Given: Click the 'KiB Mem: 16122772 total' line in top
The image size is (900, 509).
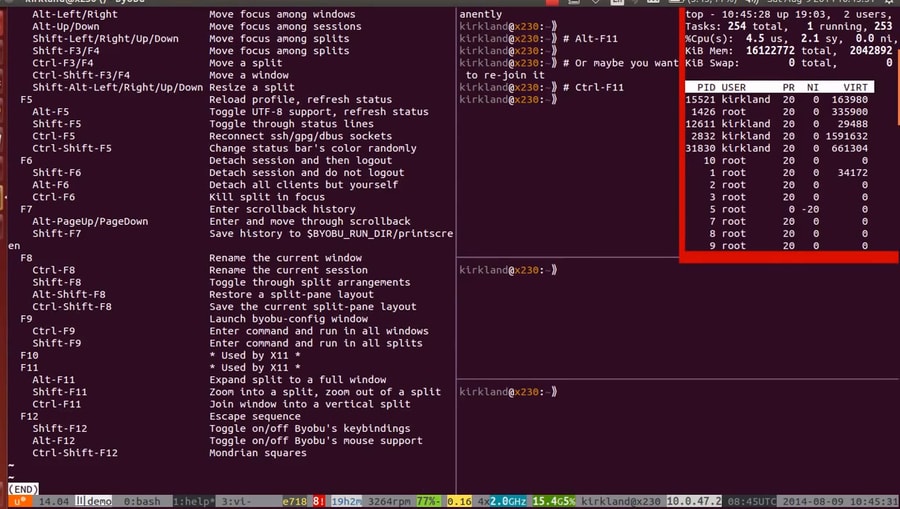Looking at the screenshot, I should (789, 50).
